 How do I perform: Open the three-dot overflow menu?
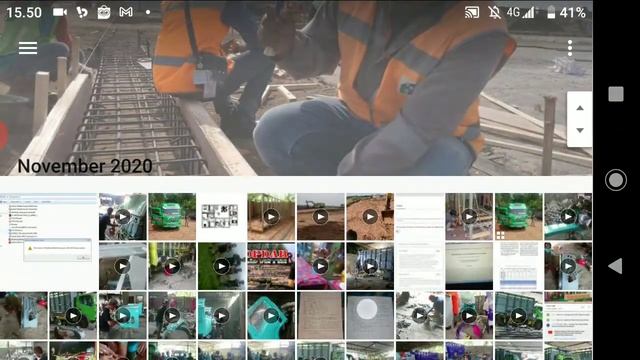click(x=570, y=48)
